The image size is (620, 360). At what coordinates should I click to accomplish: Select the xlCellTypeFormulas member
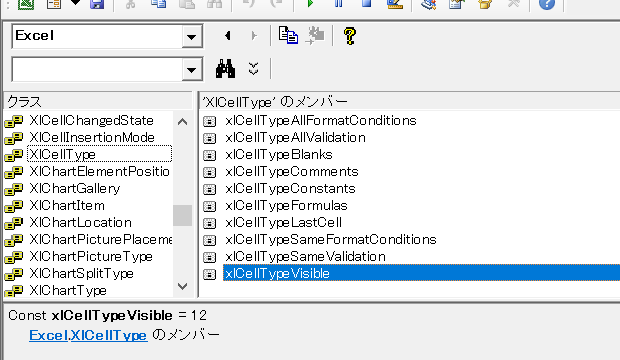point(286,205)
